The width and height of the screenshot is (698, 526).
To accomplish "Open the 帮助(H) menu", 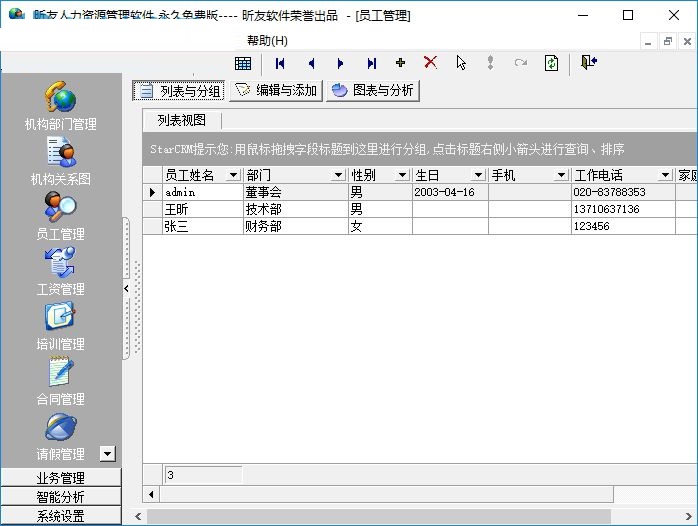I will [267, 40].
